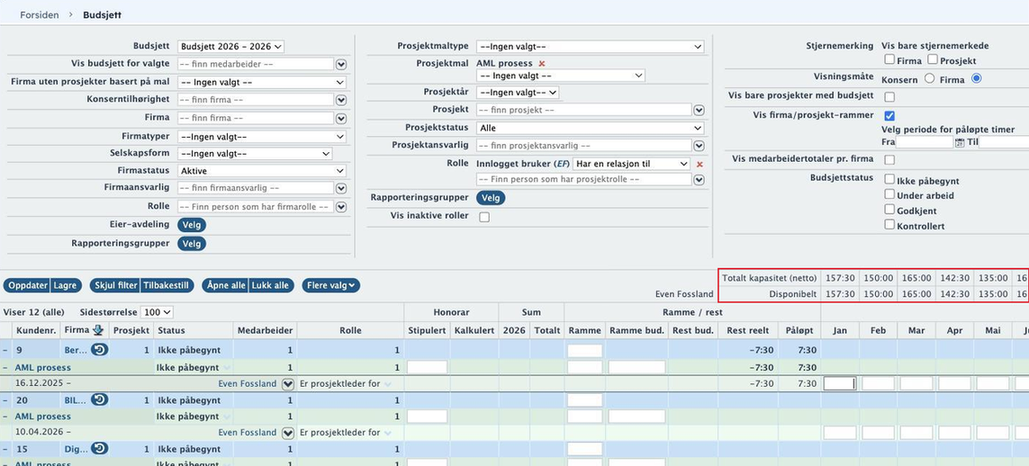Click the round history icon in customer 20 row
Viewport: 1029px width, 466px height.
100,399
